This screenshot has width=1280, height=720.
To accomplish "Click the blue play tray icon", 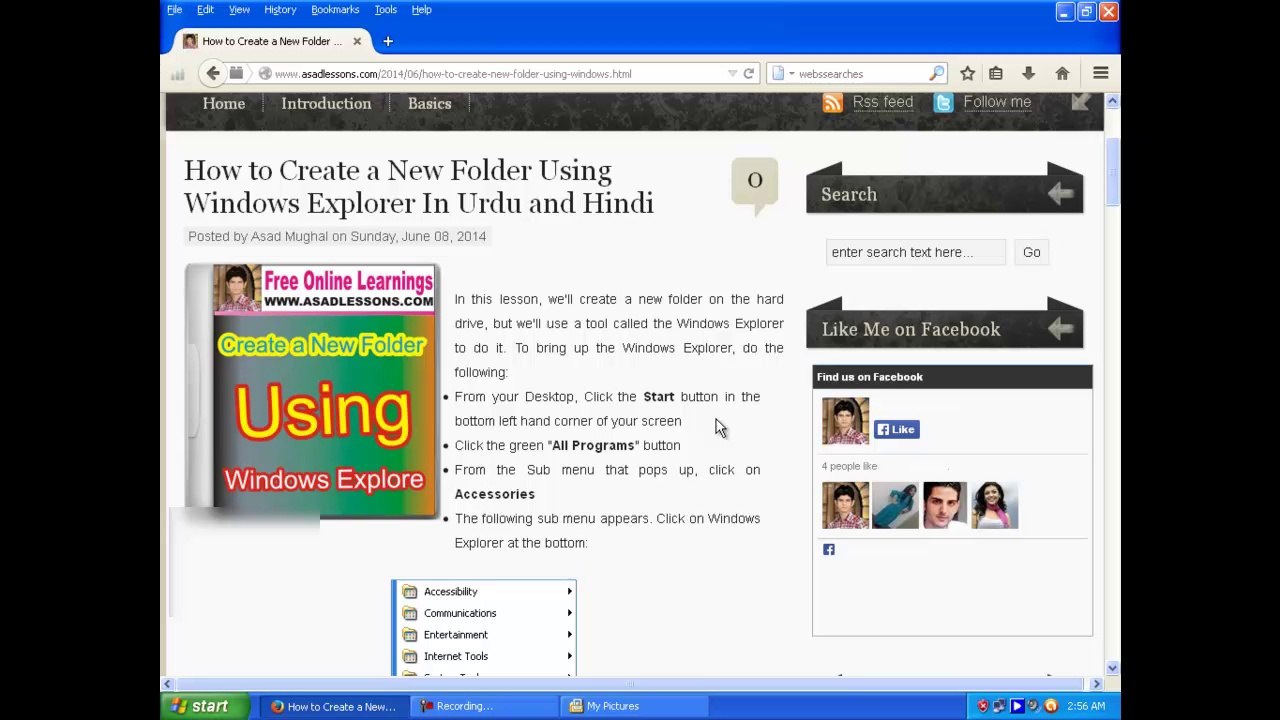I will (1017, 706).
